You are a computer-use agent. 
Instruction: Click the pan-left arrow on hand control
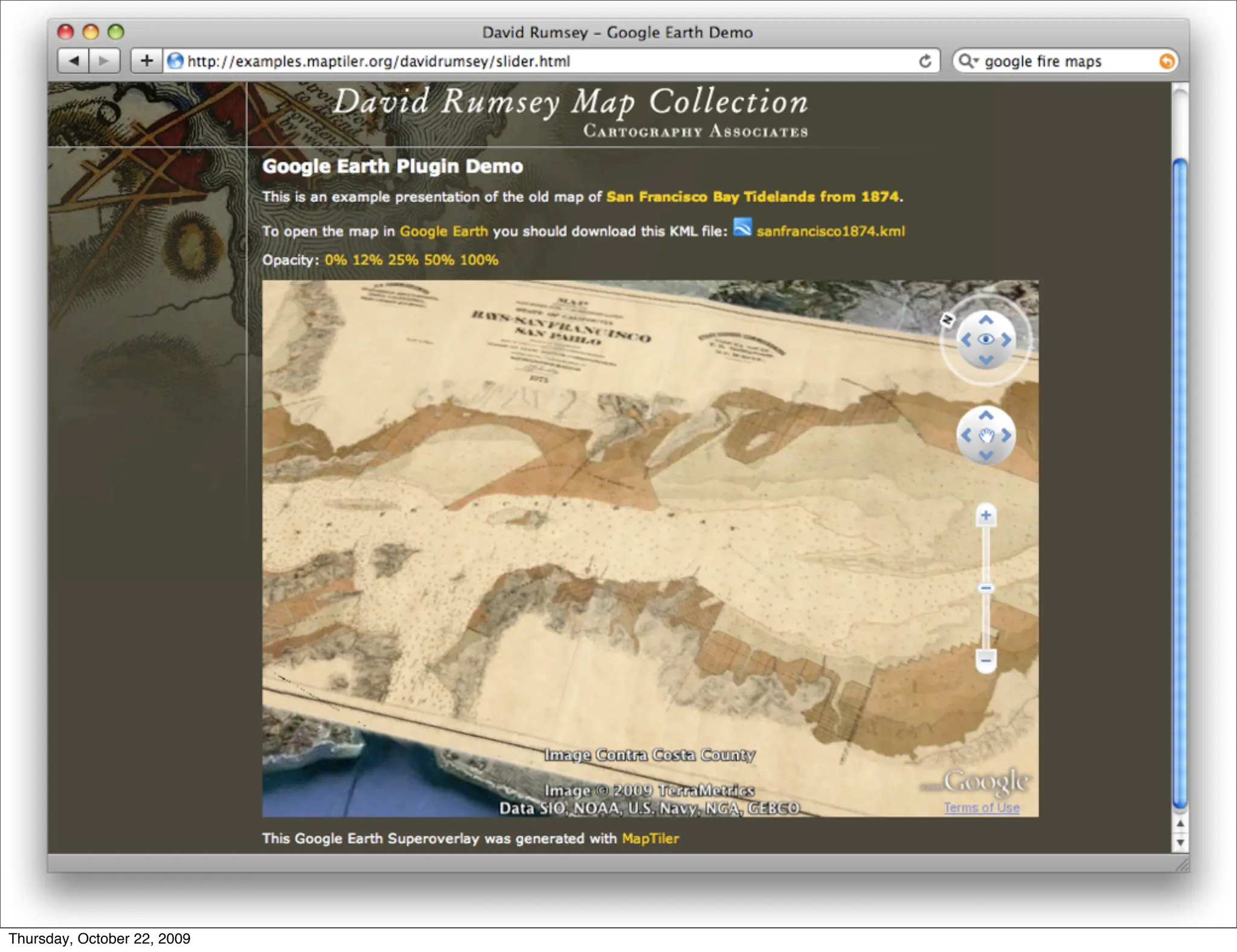[x=966, y=435]
